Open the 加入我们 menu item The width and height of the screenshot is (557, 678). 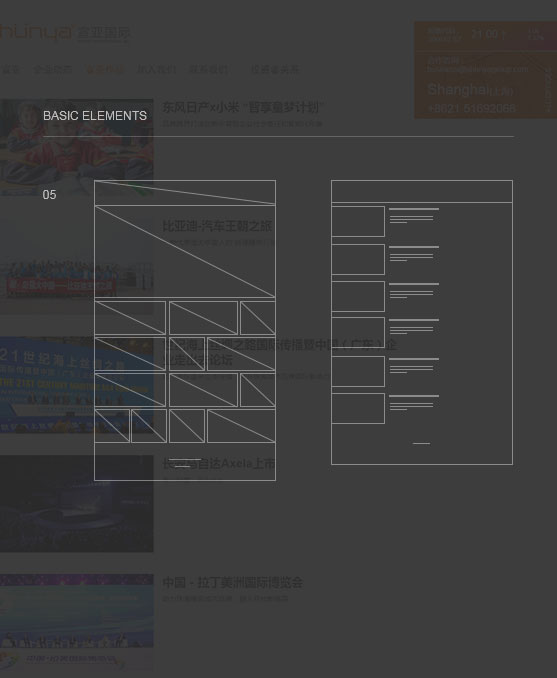(157, 69)
